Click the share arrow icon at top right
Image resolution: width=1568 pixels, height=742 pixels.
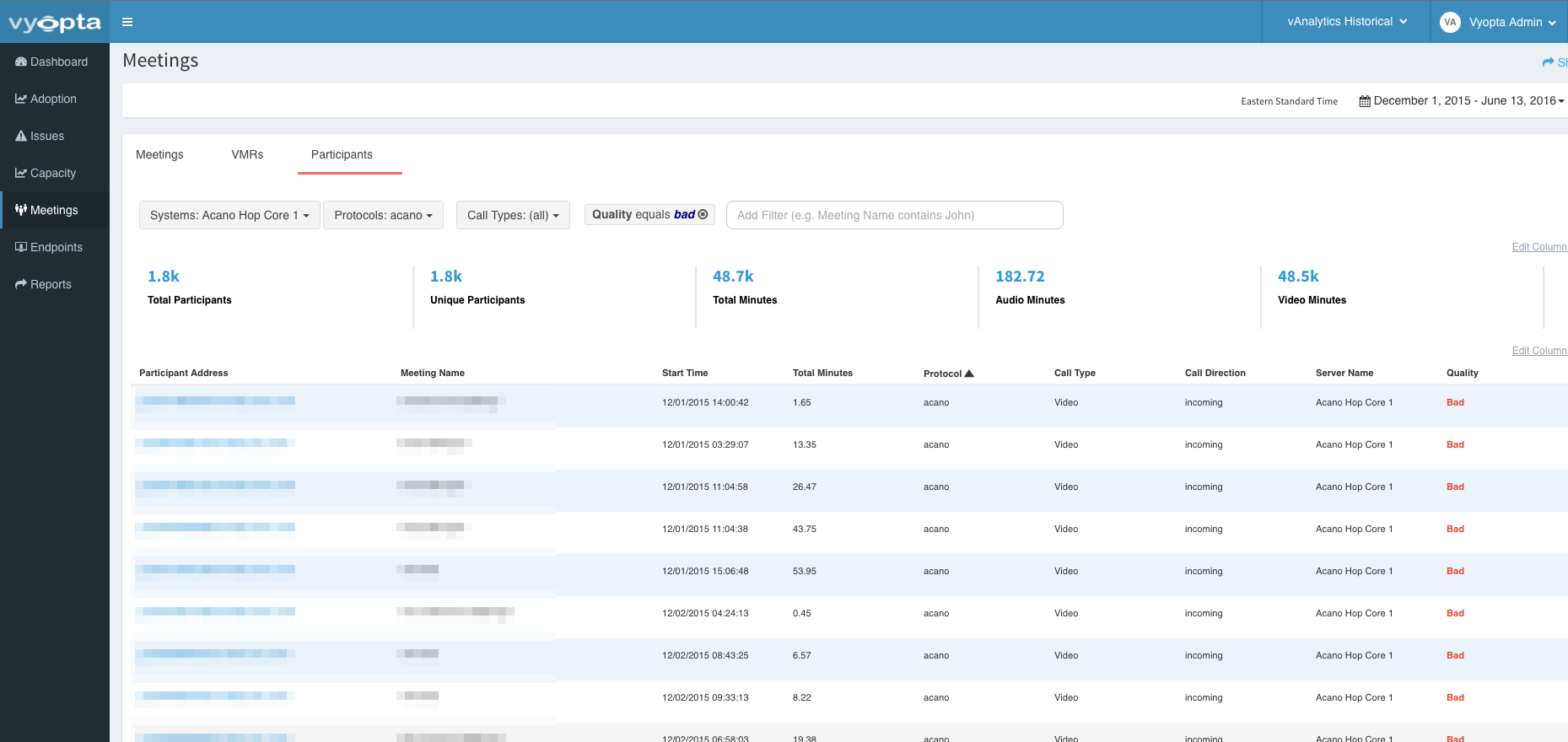[1548, 62]
